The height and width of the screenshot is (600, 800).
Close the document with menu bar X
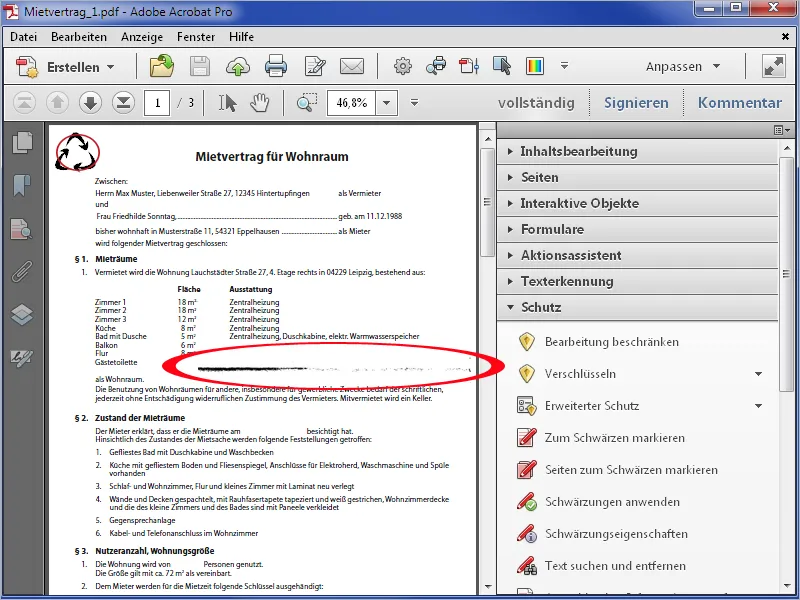785,37
